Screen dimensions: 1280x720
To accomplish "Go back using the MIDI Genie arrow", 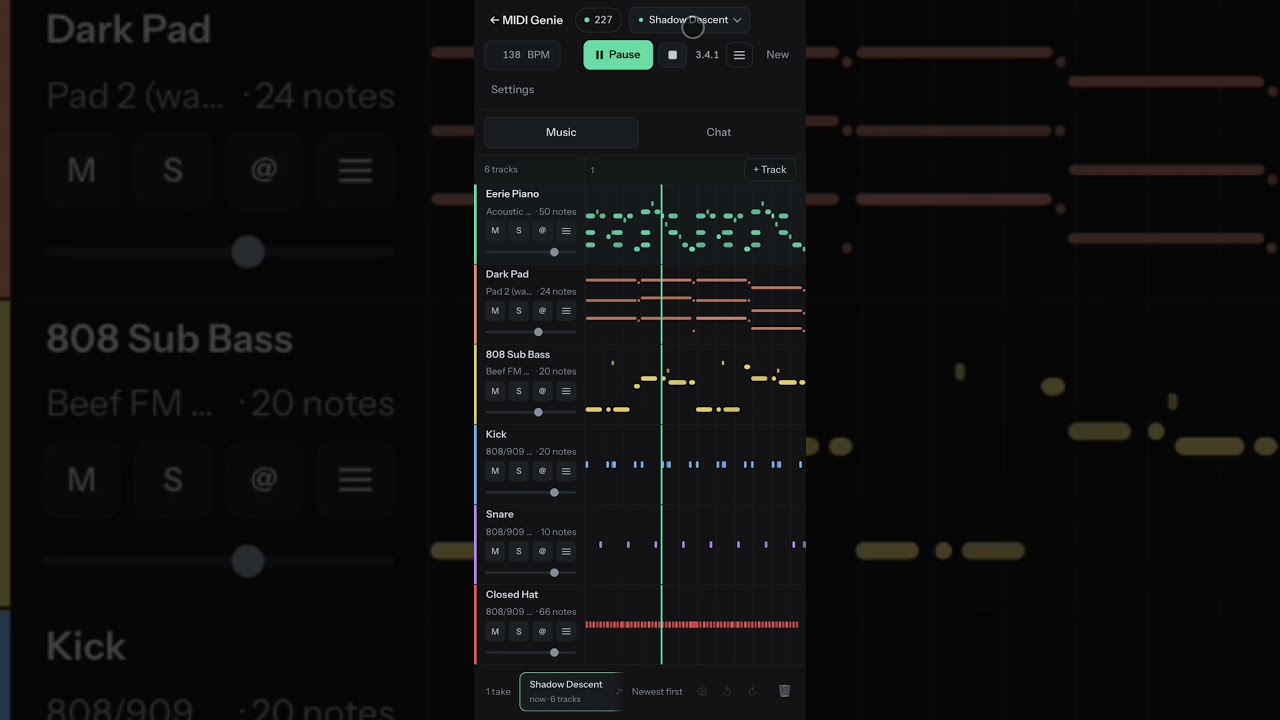I will [x=494, y=20].
